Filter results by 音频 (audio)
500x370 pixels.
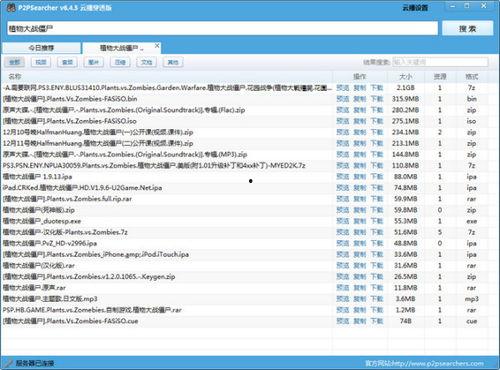[67, 62]
